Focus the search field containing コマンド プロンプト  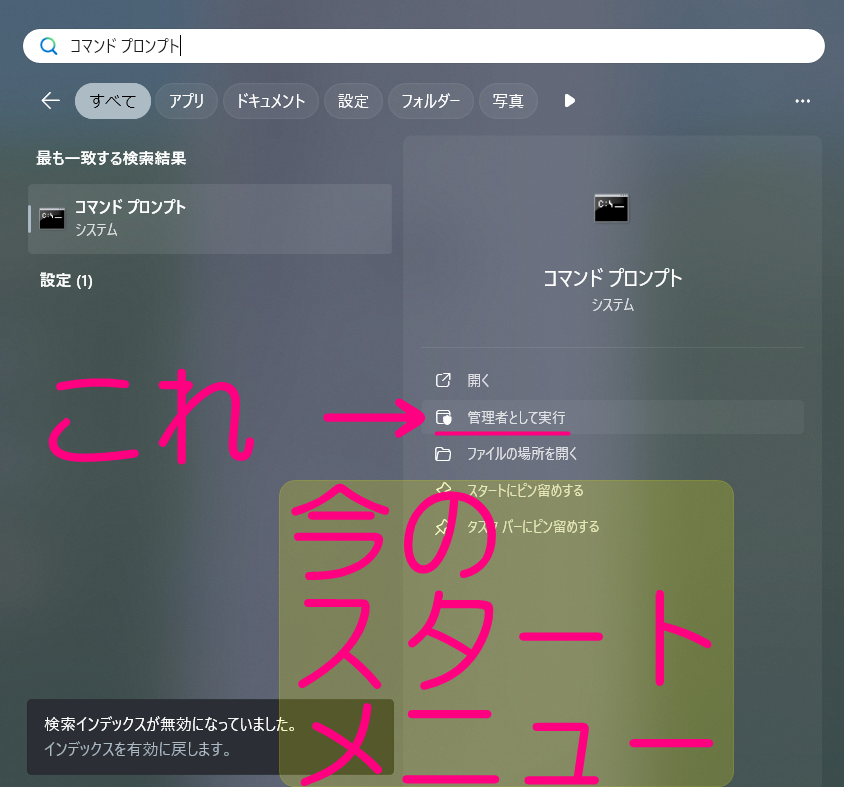(424, 46)
